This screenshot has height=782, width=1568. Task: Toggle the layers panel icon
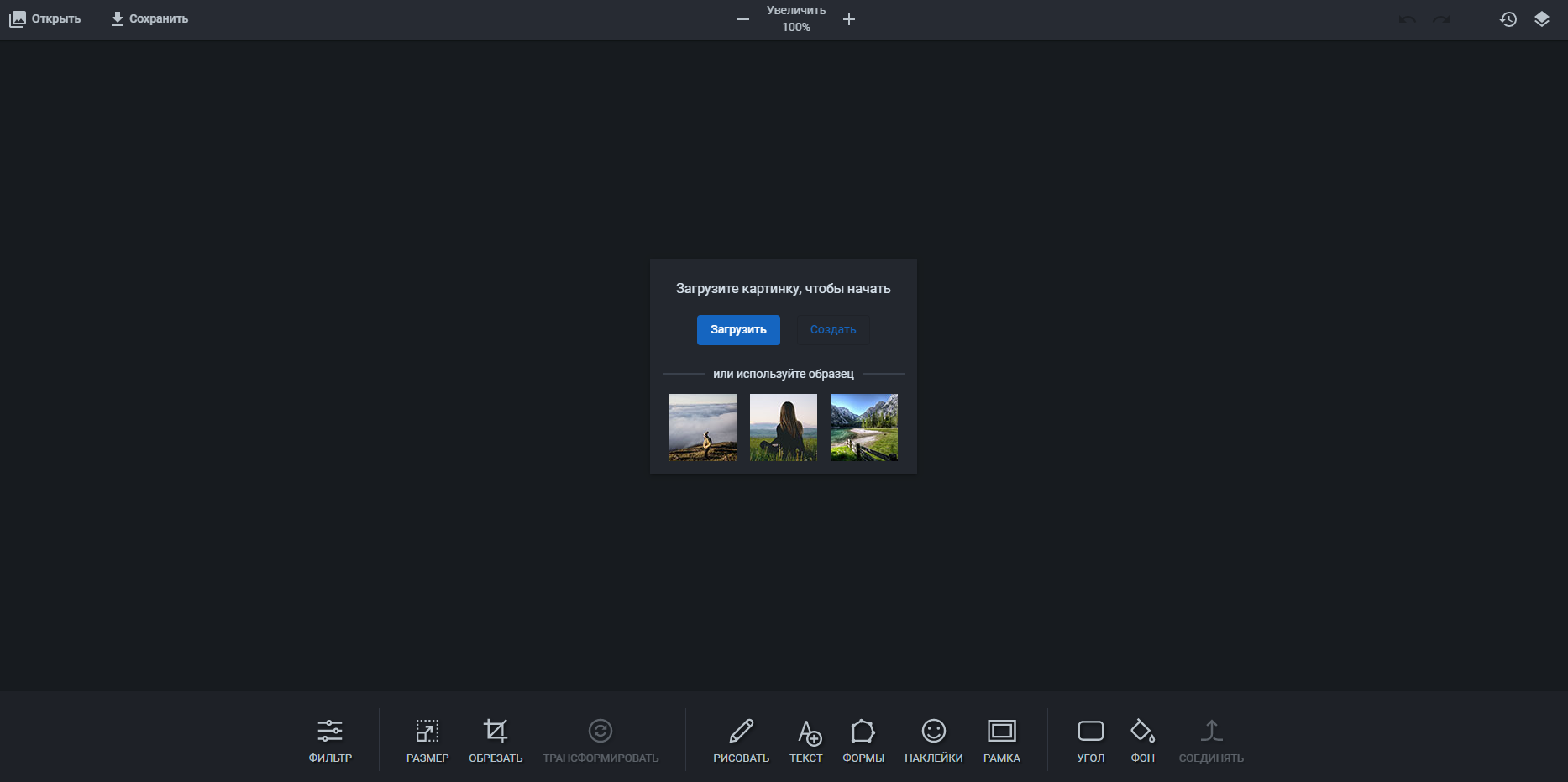point(1541,19)
